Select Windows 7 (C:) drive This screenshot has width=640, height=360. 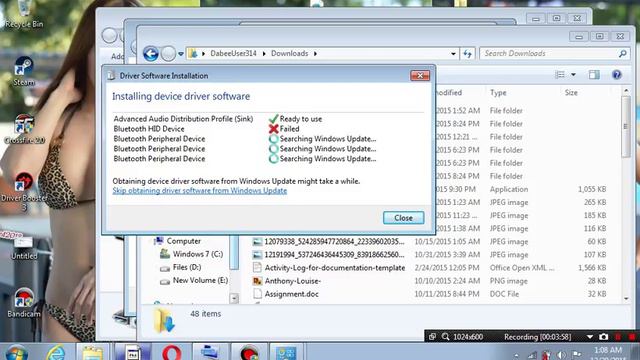point(198,254)
